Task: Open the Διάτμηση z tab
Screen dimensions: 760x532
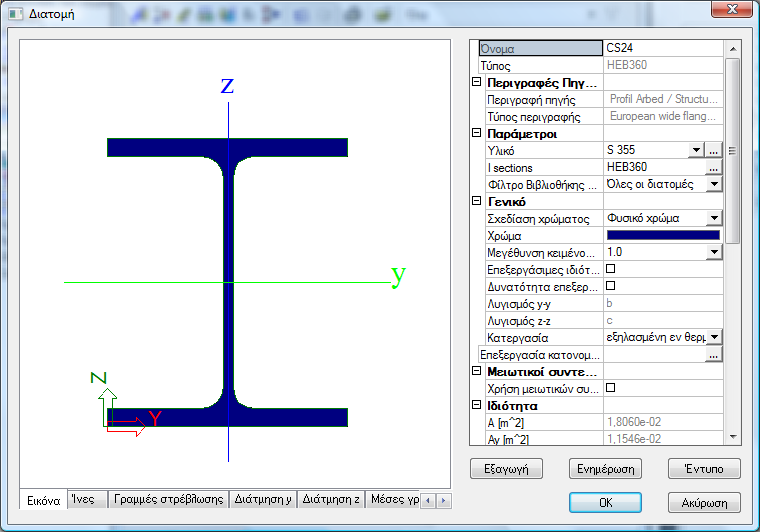Action: [331, 499]
